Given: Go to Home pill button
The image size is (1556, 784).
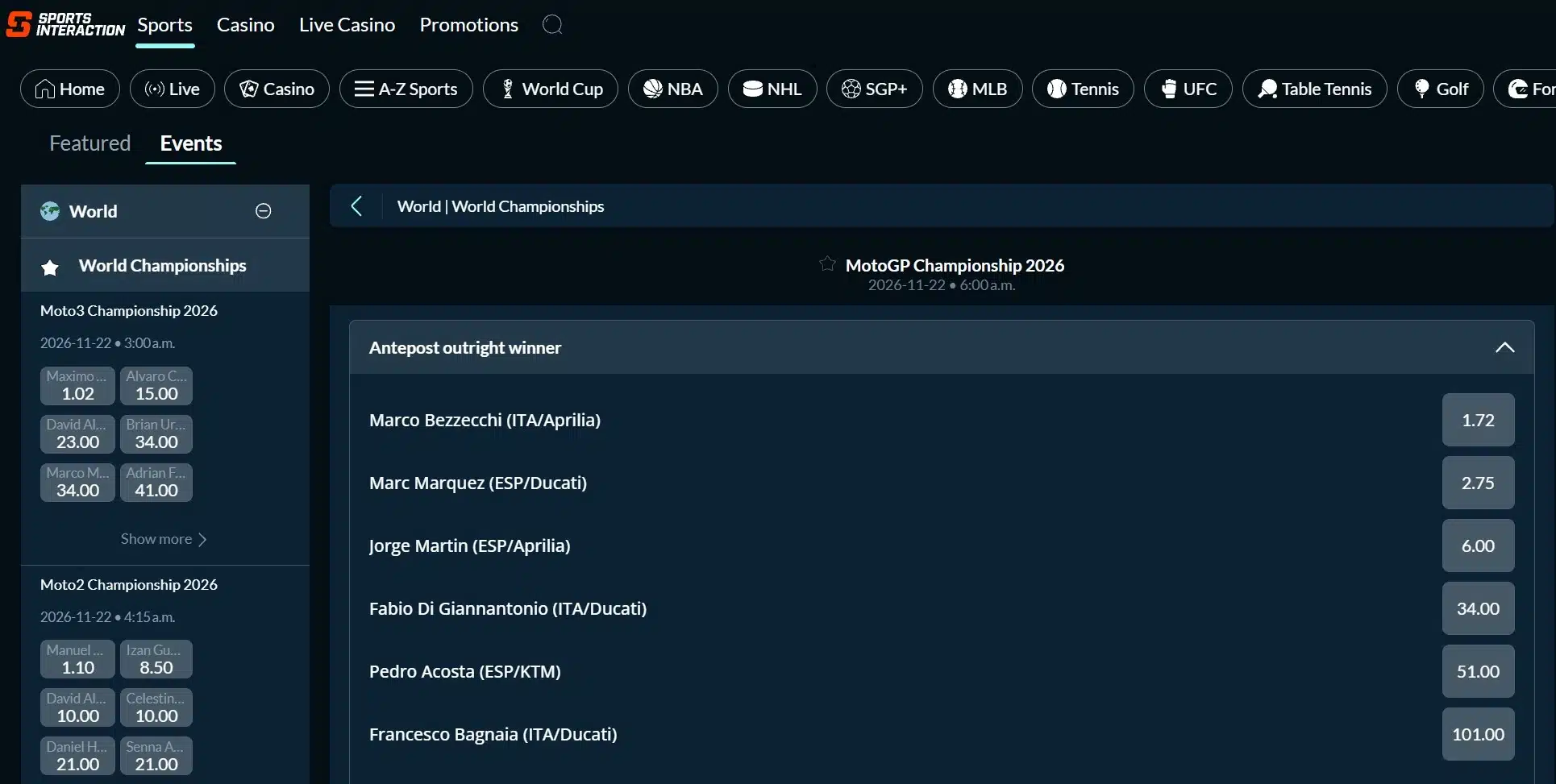Looking at the screenshot, I should coord(70,89).
